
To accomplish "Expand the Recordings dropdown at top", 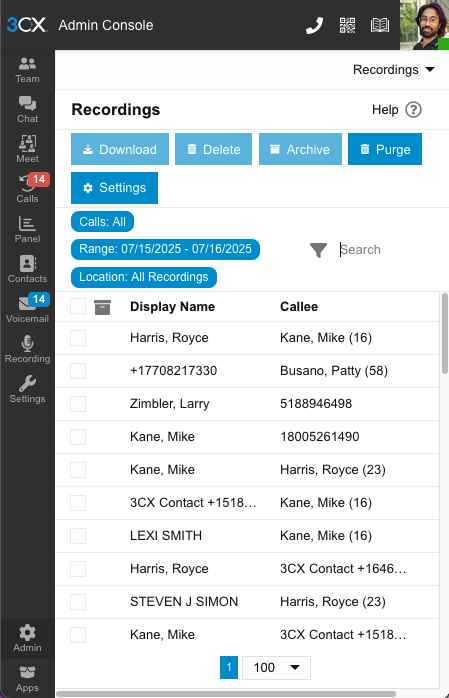I will pos(393,70).
